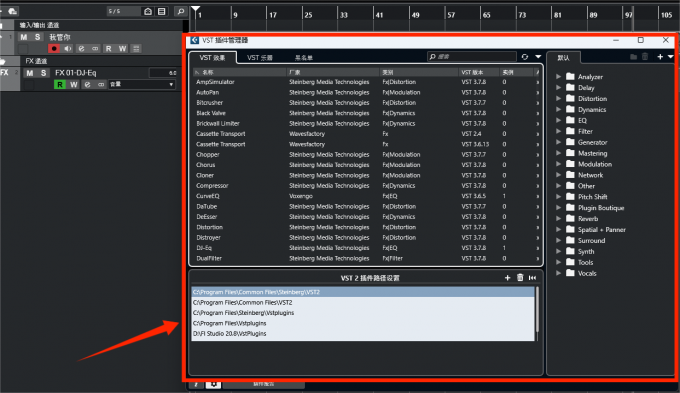Open display options arrow beside the refresh icon
680x393 pixels.
[x=538, y=57]
